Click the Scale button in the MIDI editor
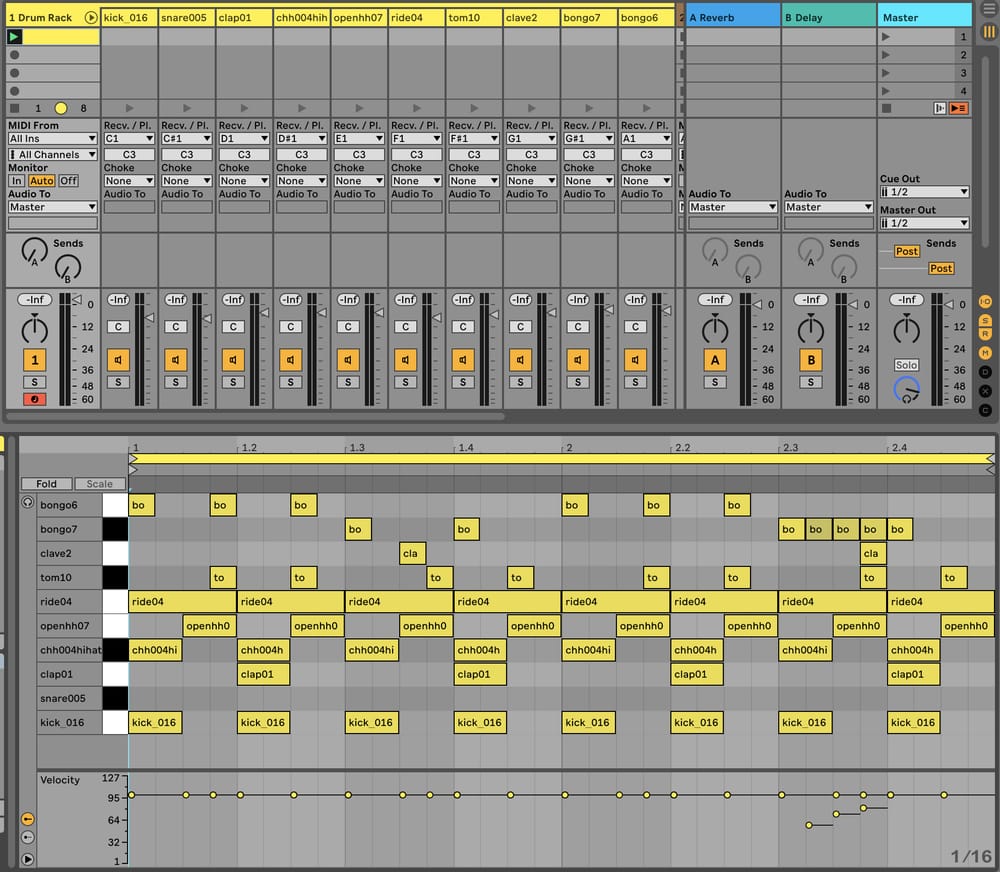Image resolution: width=1000 pixels, height=872 pixels. (x=99, y=483)
